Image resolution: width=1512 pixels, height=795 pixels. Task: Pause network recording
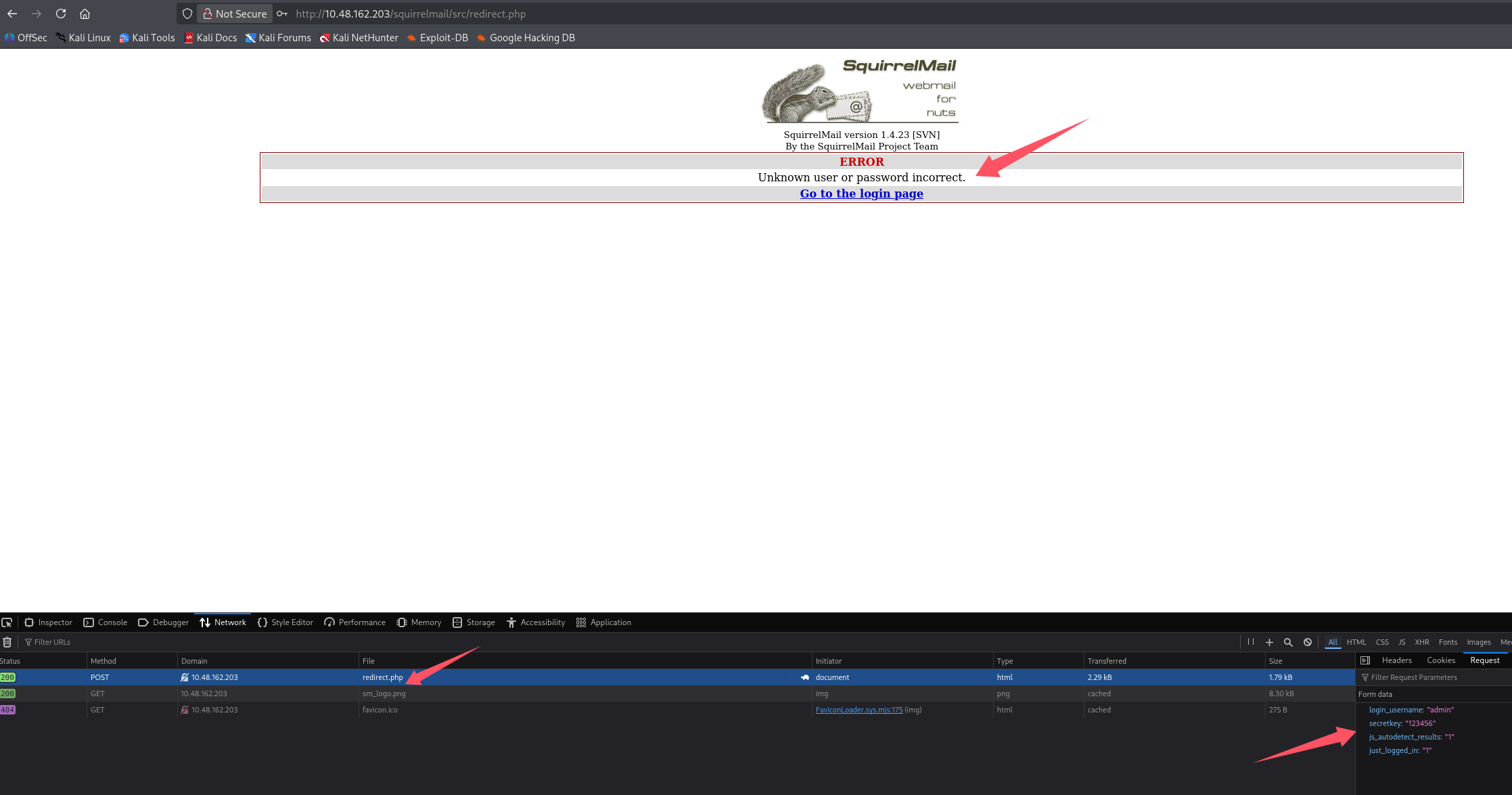(1251, 642)
